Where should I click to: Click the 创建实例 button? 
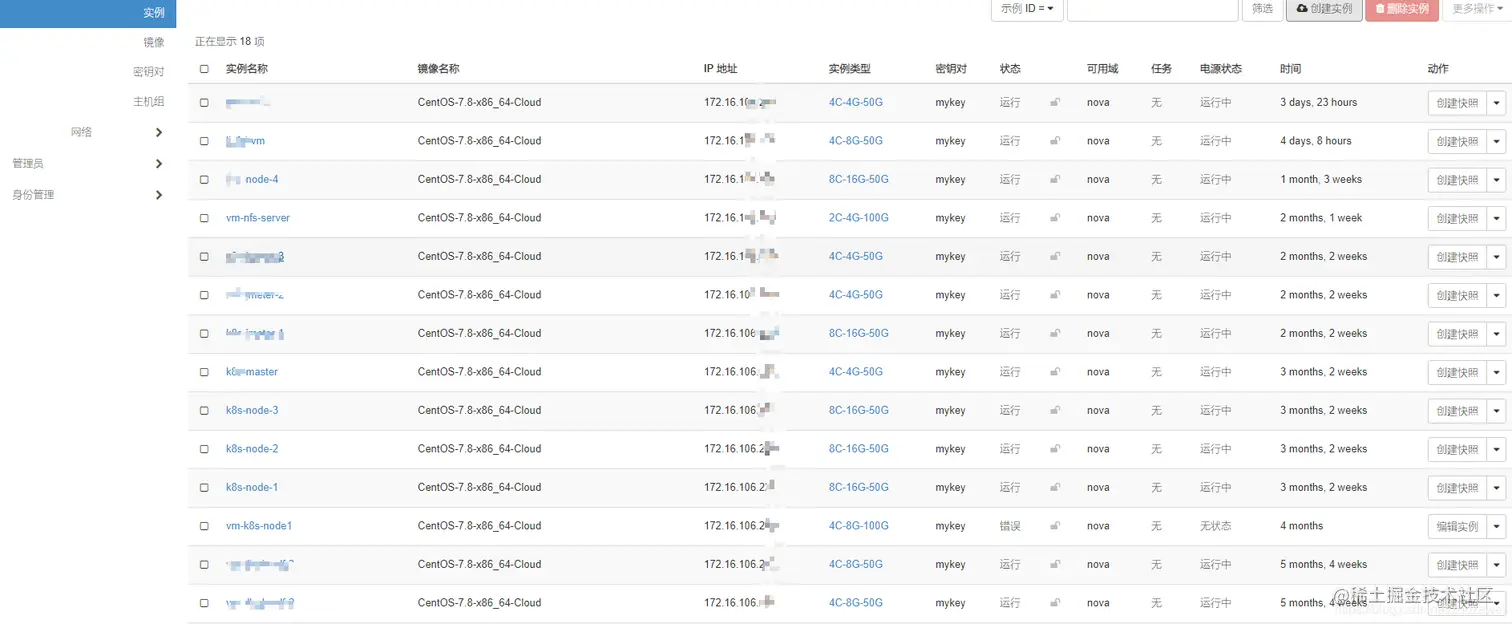pyautogui.click(x=1324, y=9)
